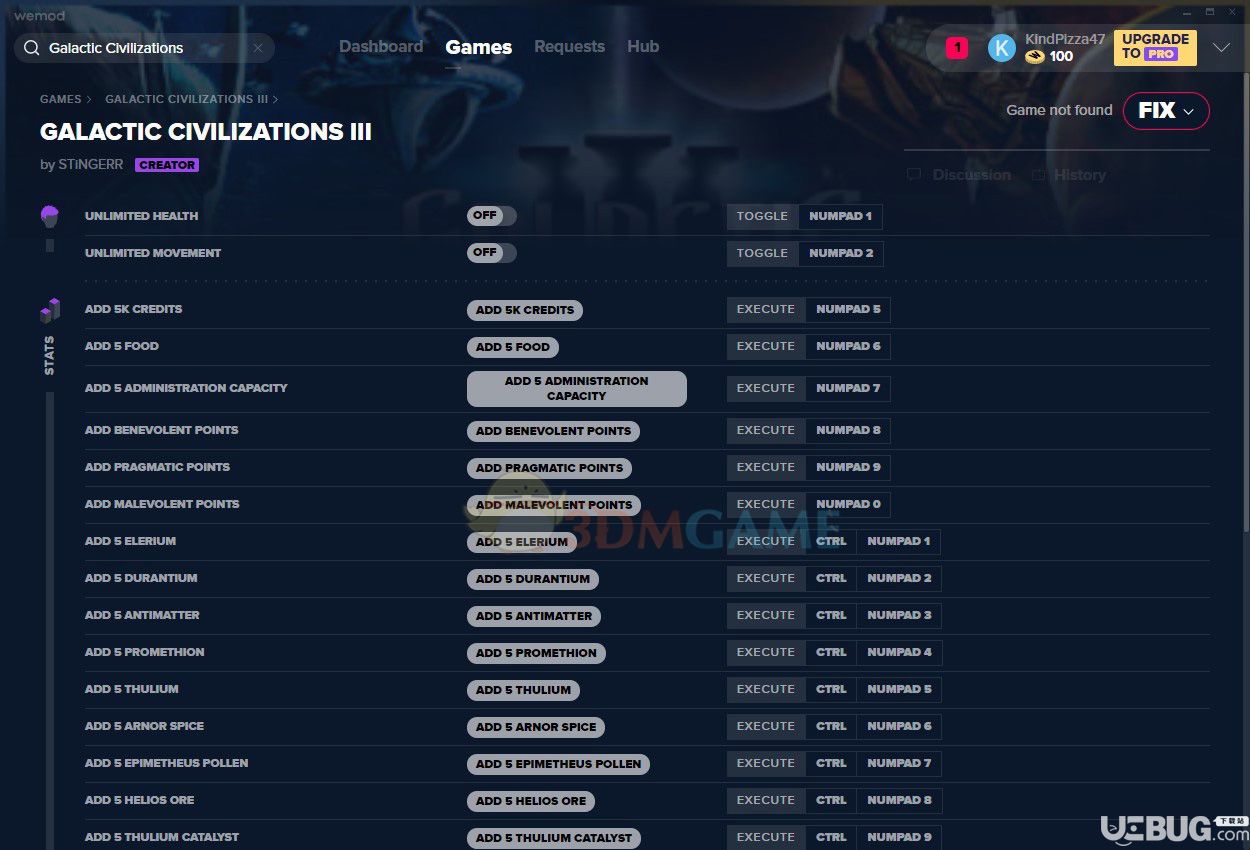
Task: Click TOGGLE hotkey for Unlimited Movement
Action: click(762, 253)
